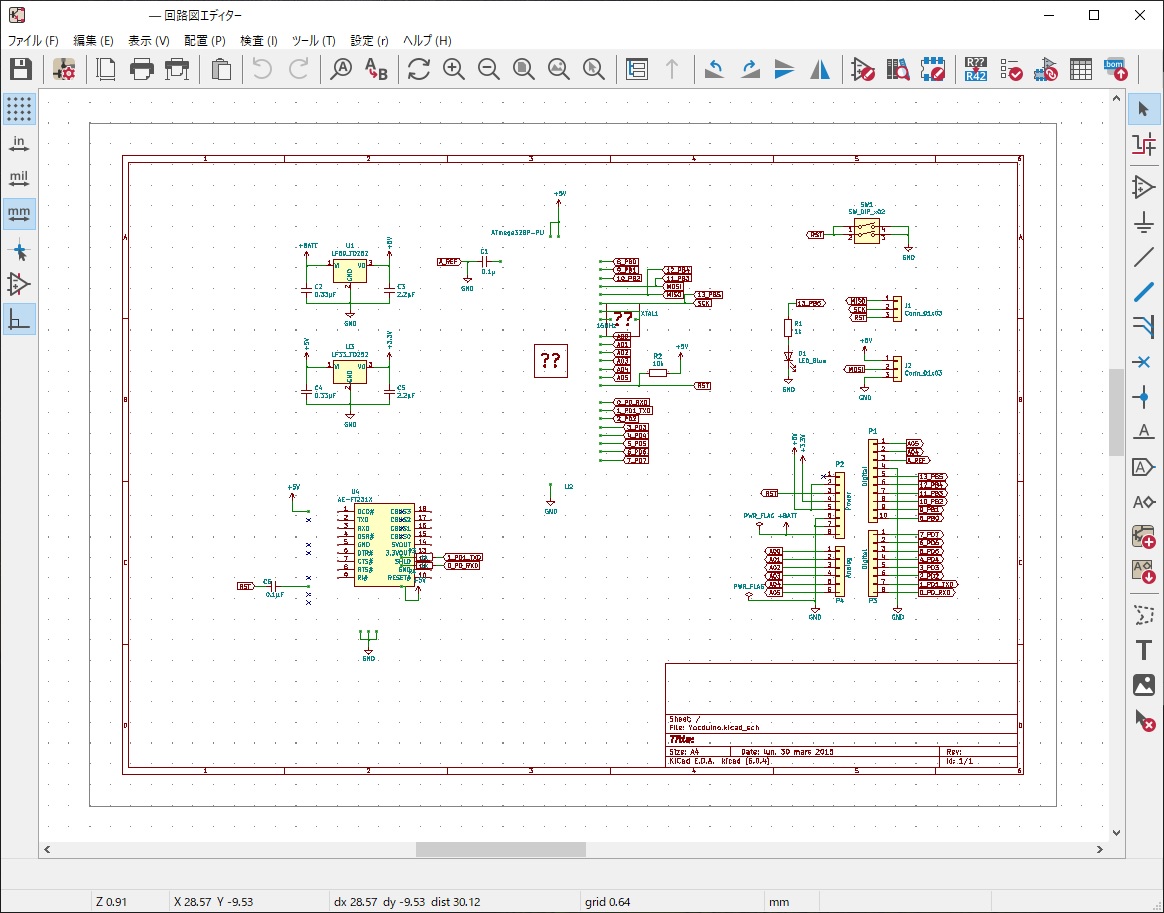The height and width of the screenshot is (913, 1164).
Task: Open the bill of materials generator
Action: 1113,70
